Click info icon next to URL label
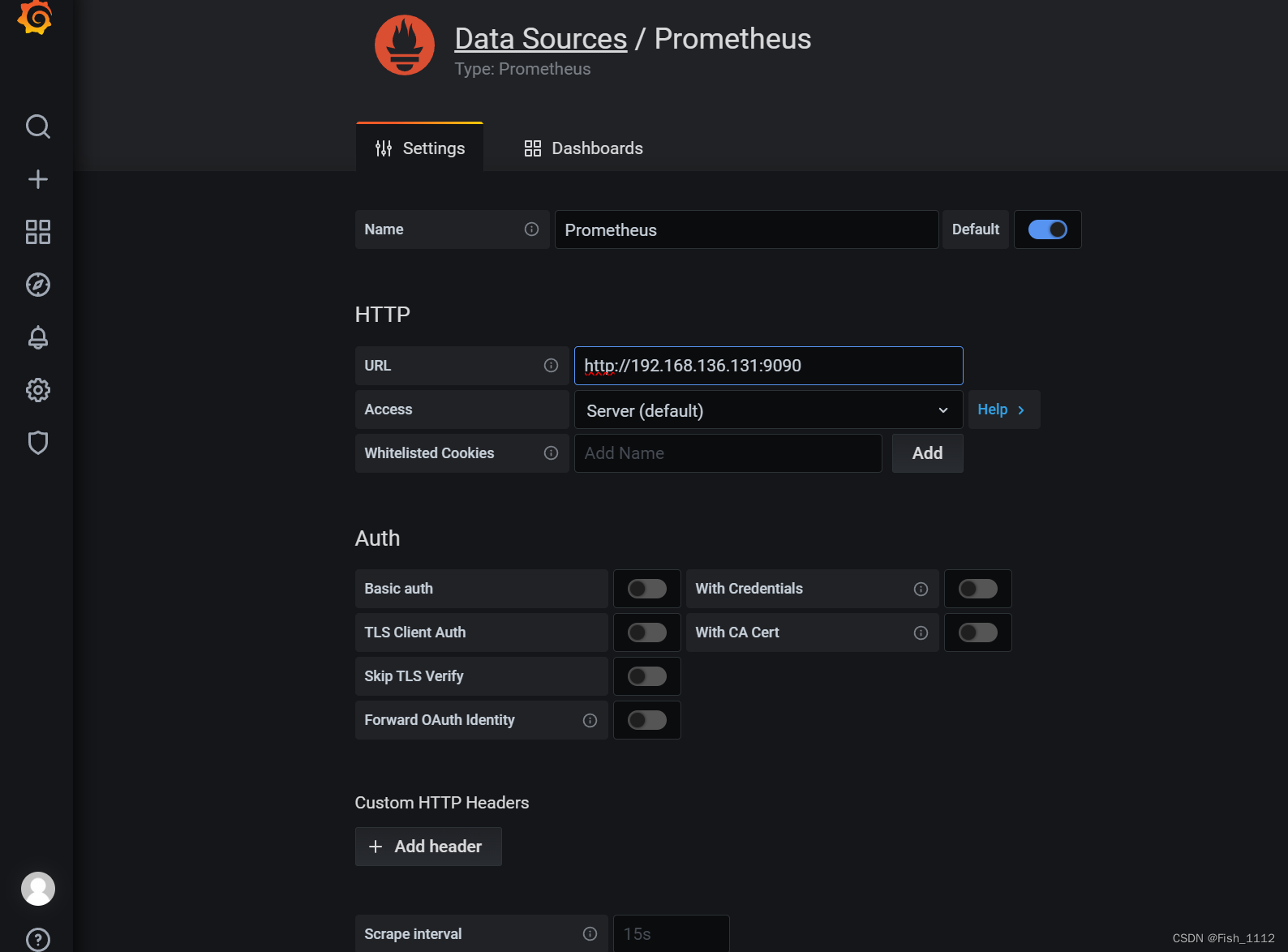Screen dimensions: 1288x952 click(551, 366)
